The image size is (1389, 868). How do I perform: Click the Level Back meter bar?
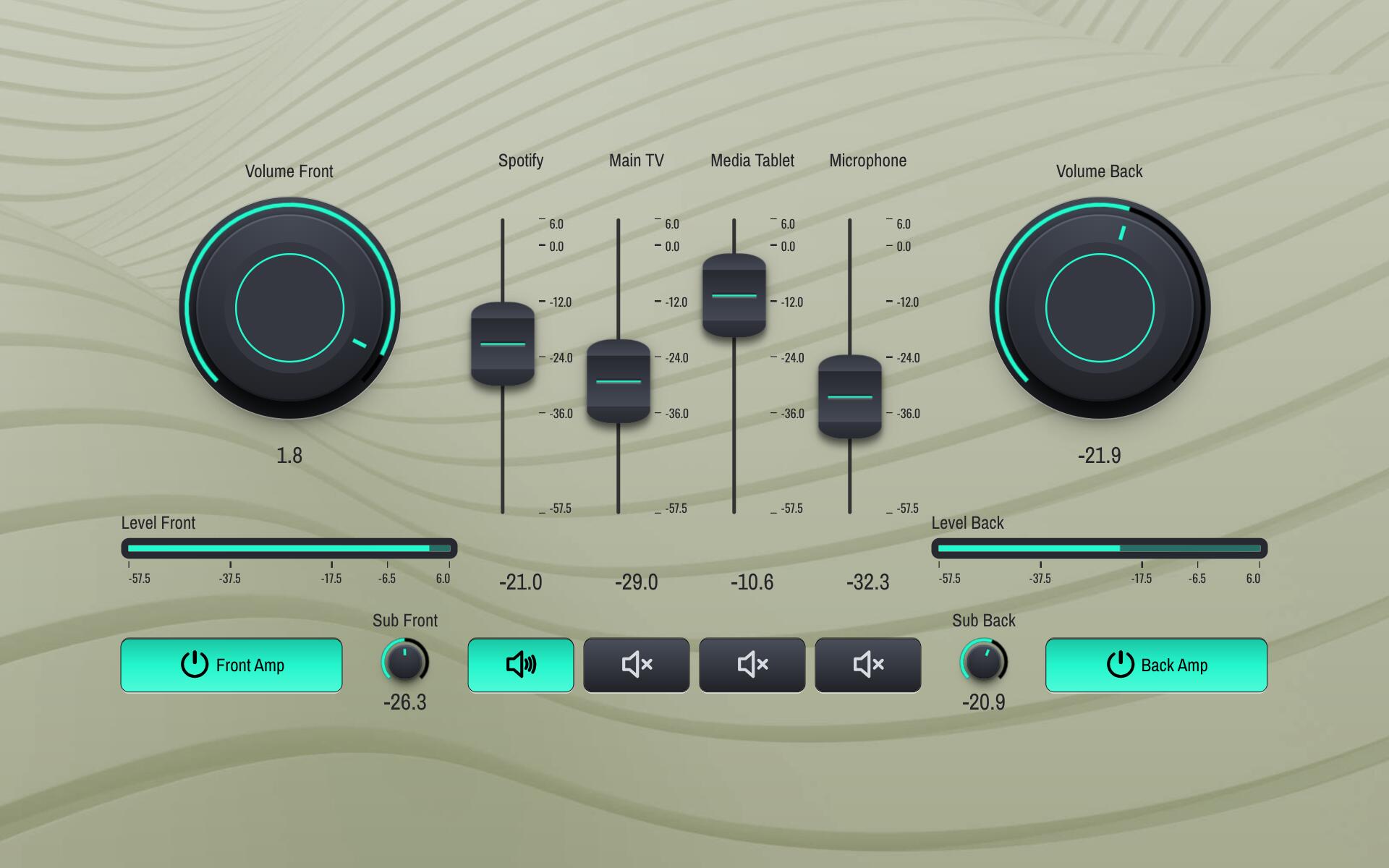point(1099,548)
